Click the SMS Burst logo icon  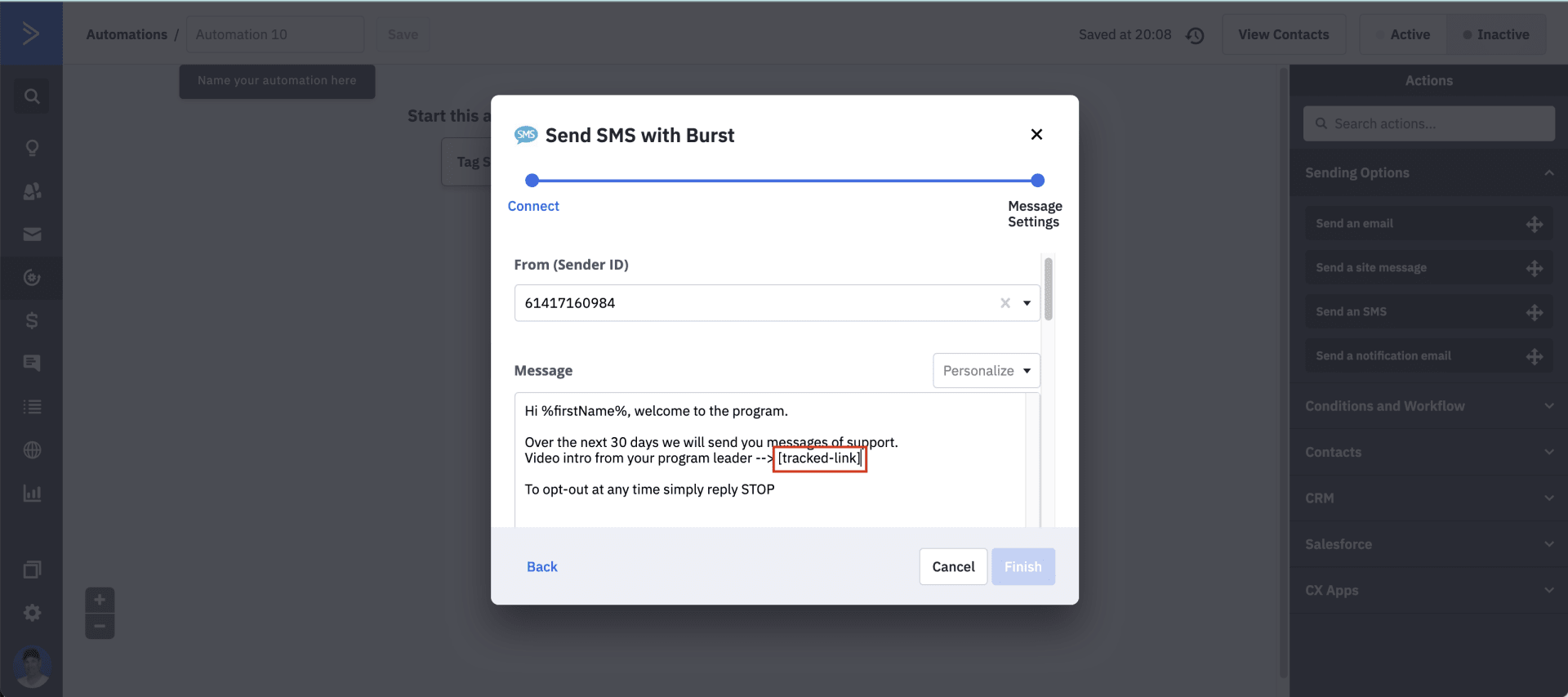pos(526,135)
